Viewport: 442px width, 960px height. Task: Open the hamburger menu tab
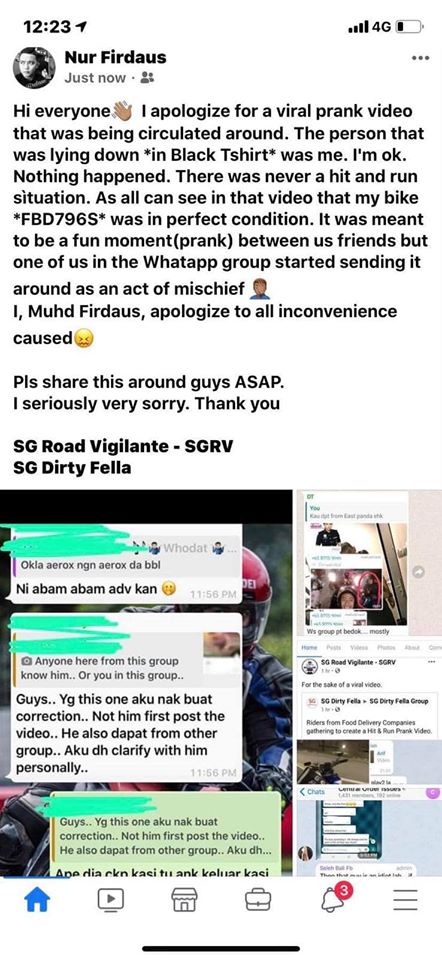coord(405,899)
